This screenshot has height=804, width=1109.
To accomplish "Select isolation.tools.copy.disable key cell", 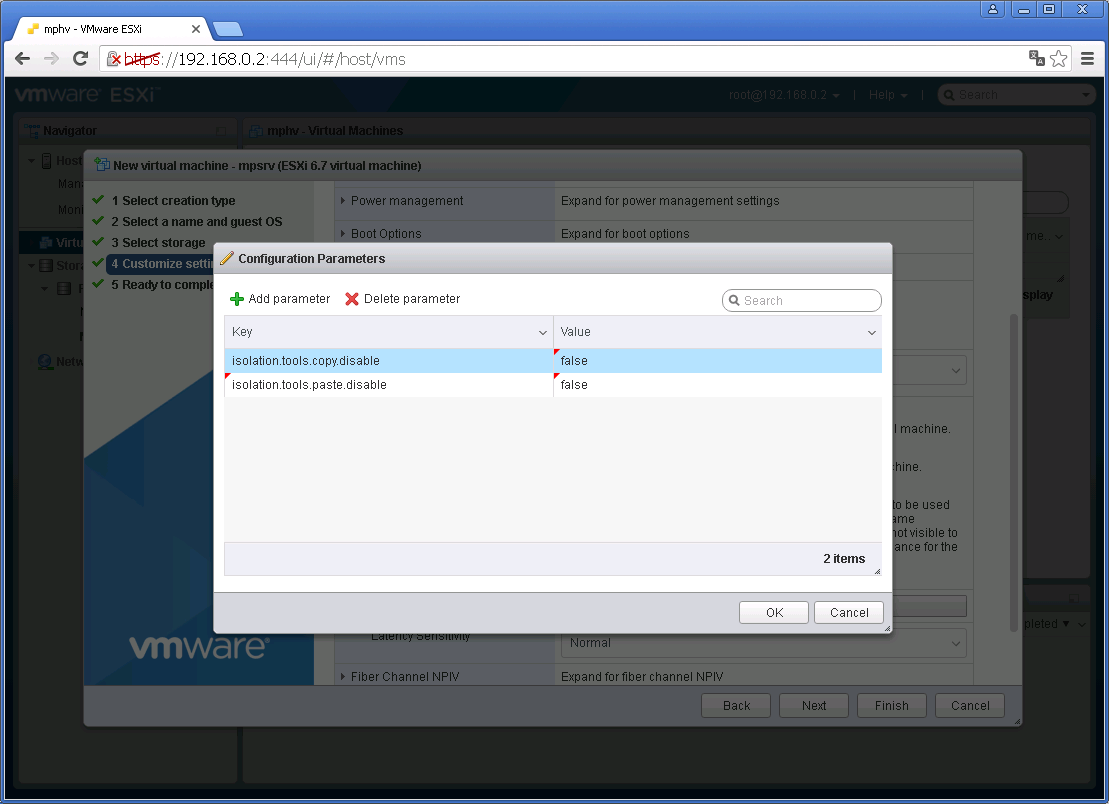I will point(389,361).
